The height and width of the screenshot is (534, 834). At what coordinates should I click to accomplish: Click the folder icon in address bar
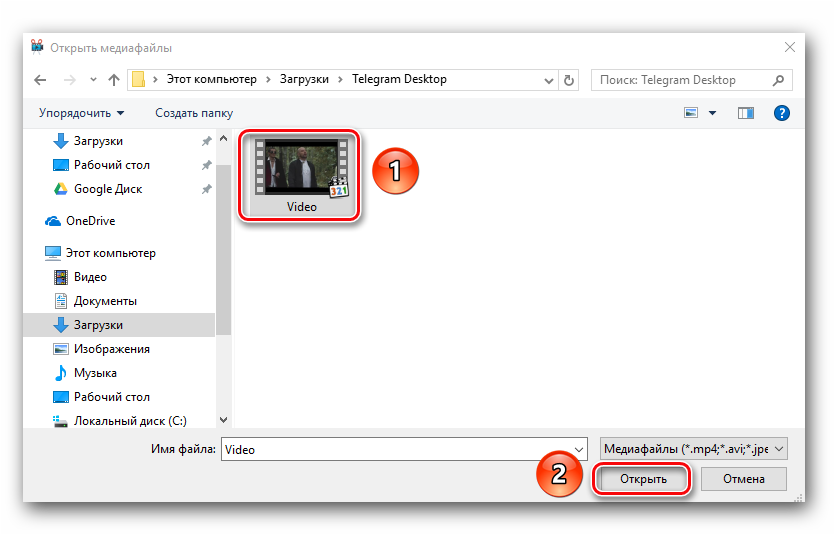pos(138,79)
